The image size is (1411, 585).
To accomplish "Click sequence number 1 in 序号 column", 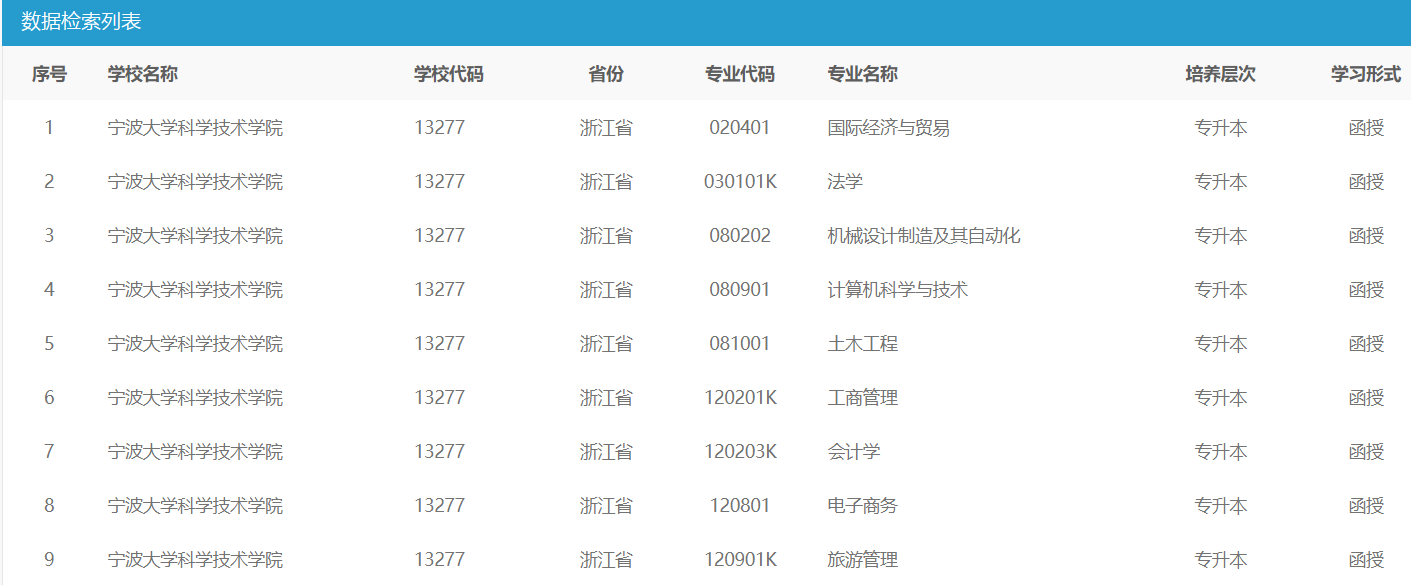I will (49, 128).
